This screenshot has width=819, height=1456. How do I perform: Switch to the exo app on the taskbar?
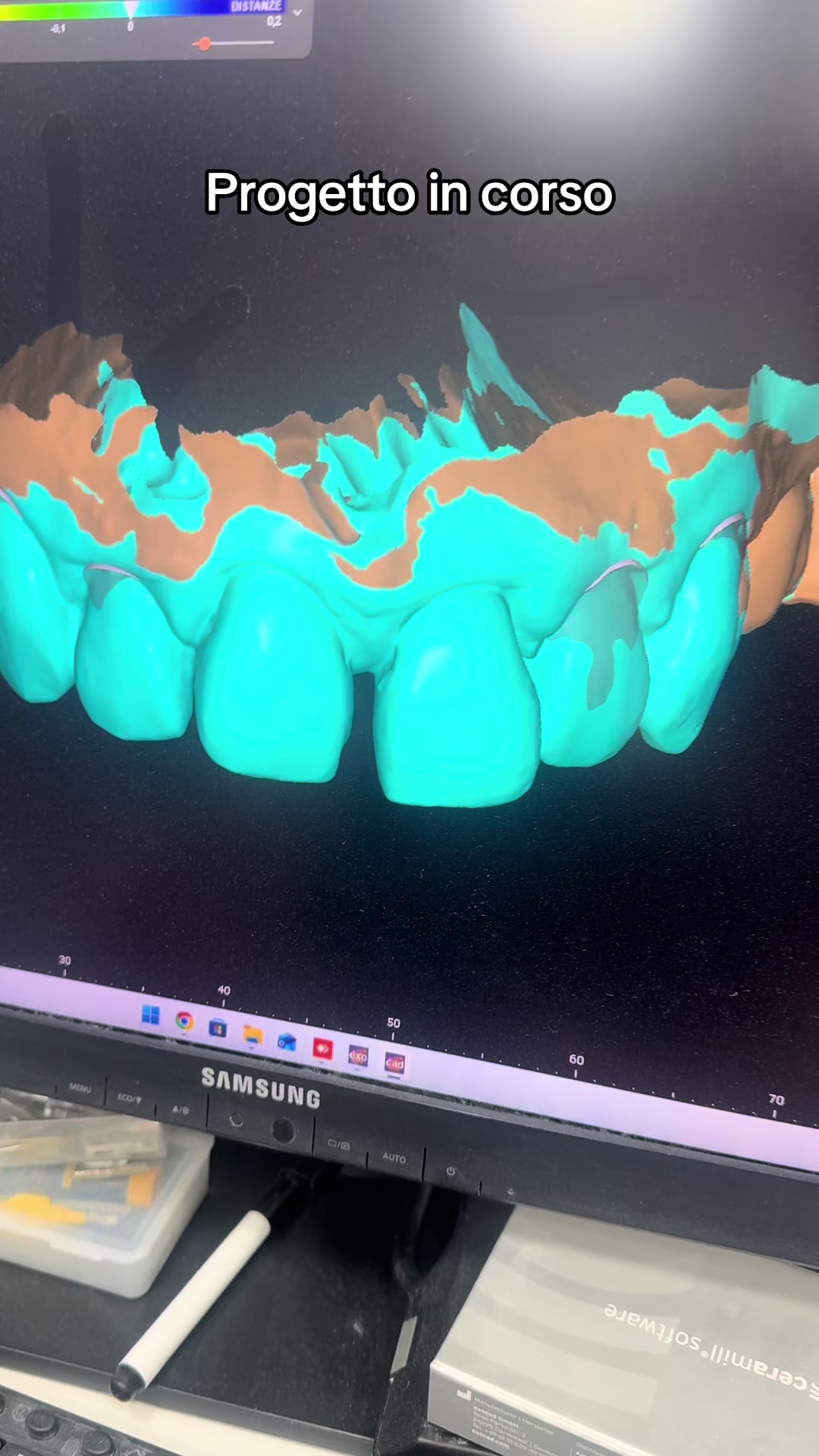[358, 1056]
